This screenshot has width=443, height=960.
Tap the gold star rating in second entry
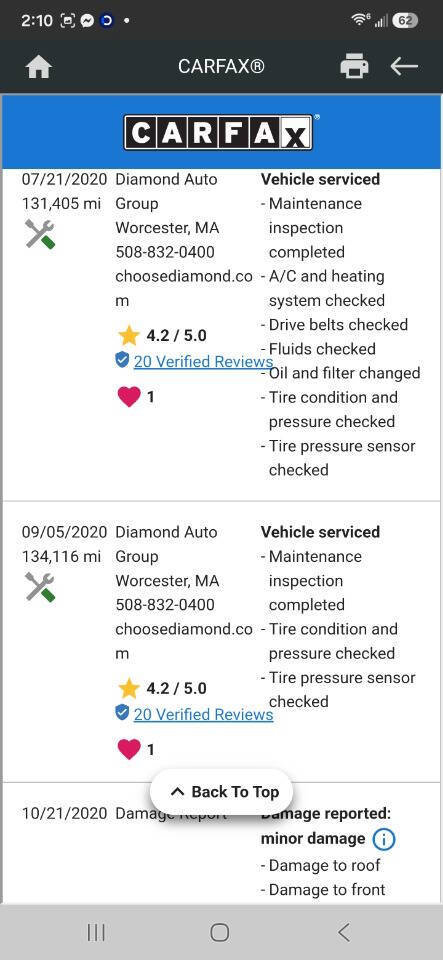tap(128, 689)
